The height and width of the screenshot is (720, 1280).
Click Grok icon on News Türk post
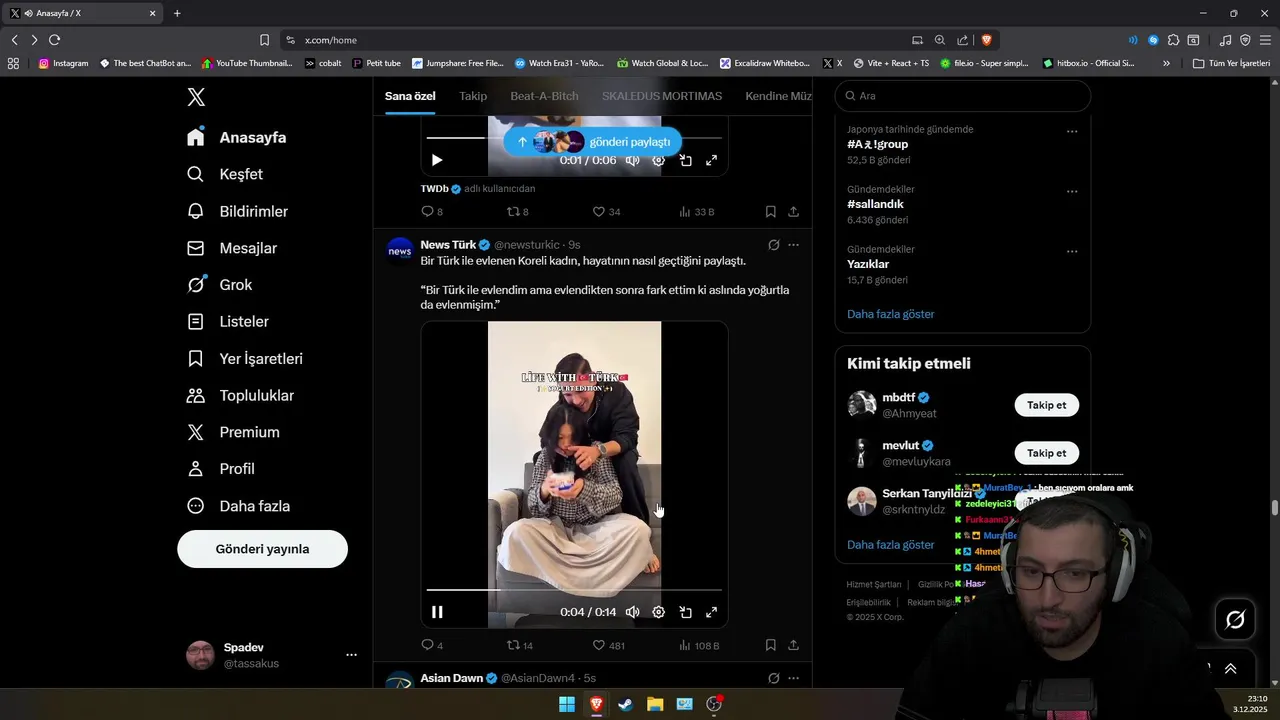coord(773,245)
